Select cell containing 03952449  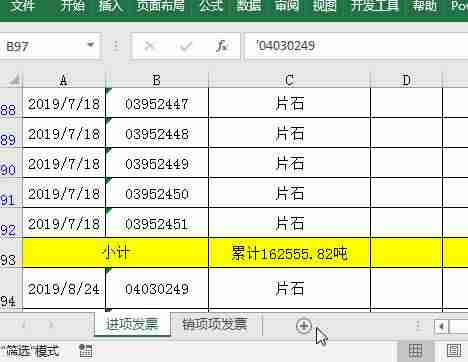157,164
